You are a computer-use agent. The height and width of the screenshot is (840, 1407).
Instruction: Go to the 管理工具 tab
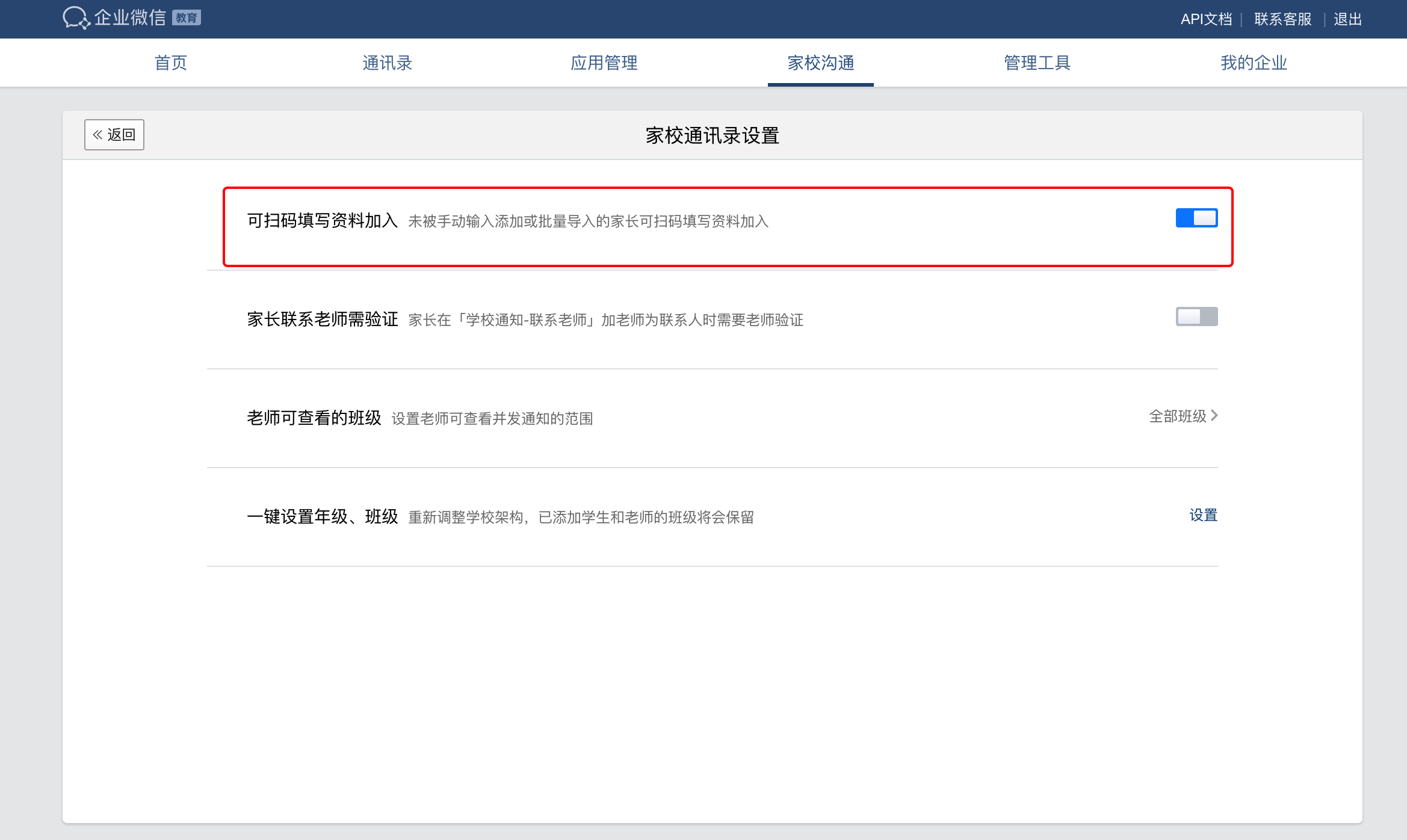point(1037,63)
